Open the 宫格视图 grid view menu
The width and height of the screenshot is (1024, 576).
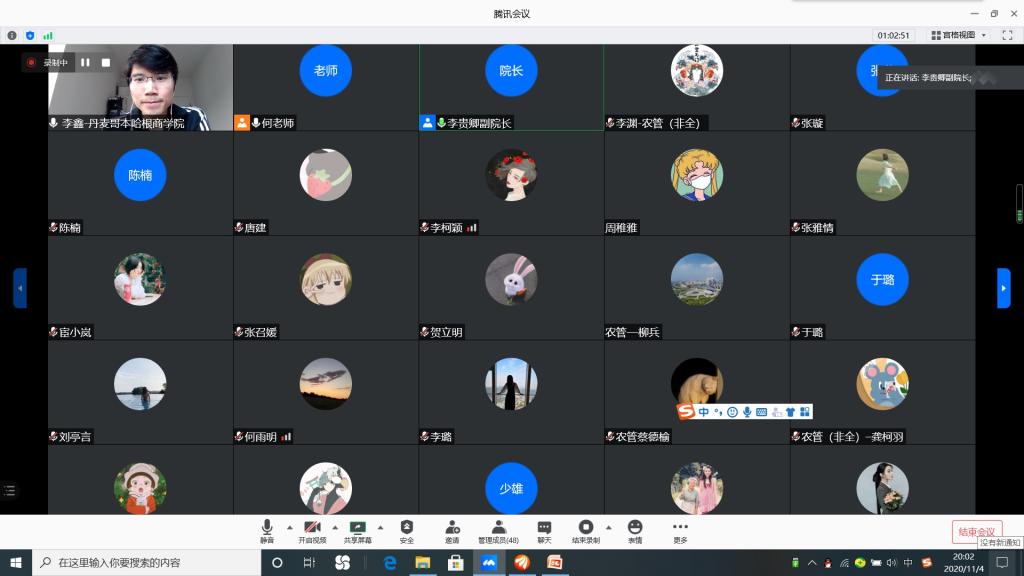(958, 35)
